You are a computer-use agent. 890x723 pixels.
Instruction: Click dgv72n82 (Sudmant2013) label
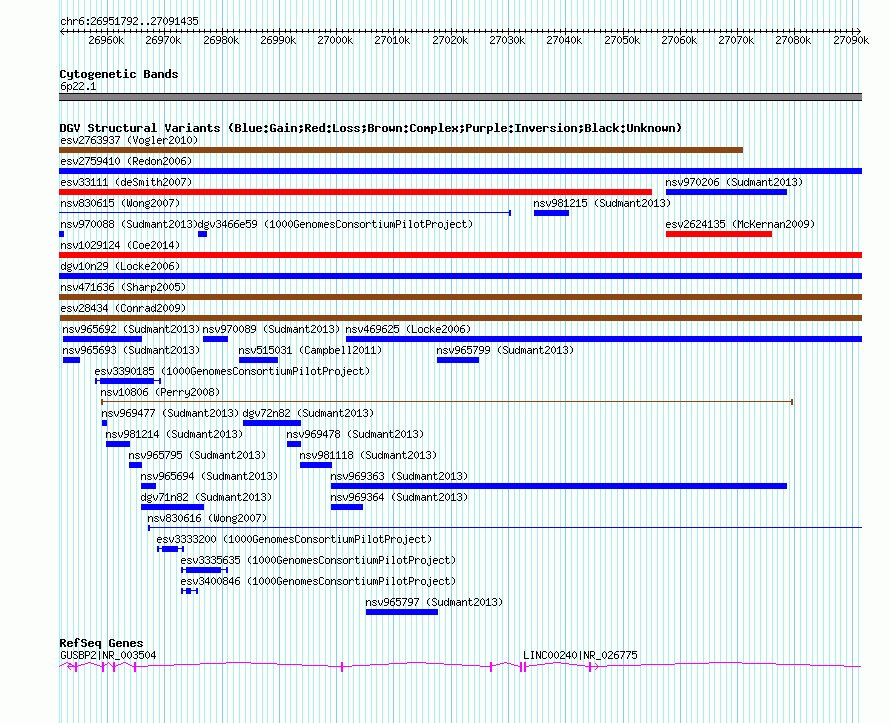pos(308,413)
